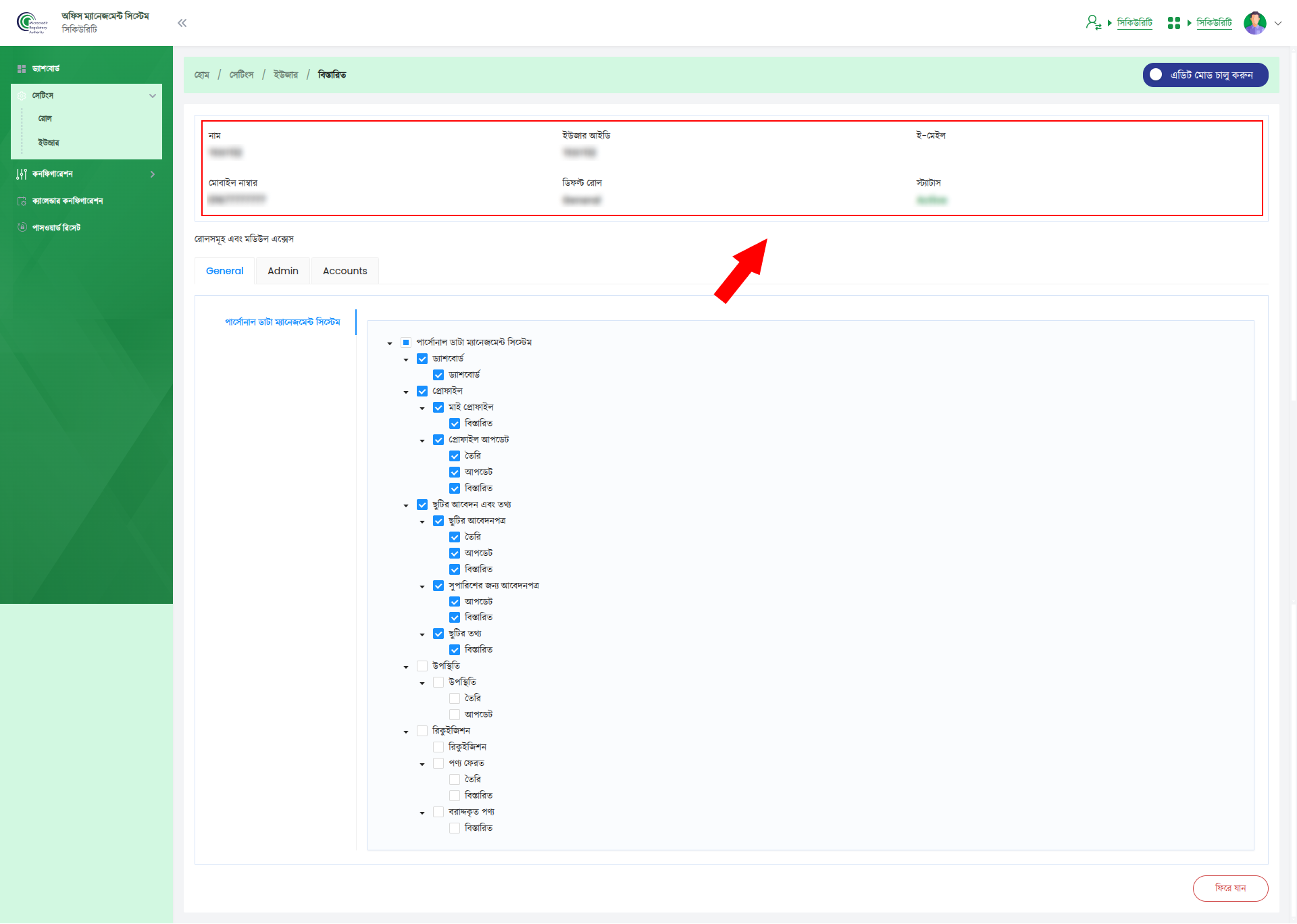Open ড্যাশবোর্ড in the sidebar
This screenshot has height=924, width=1297.
pos(46,69)
